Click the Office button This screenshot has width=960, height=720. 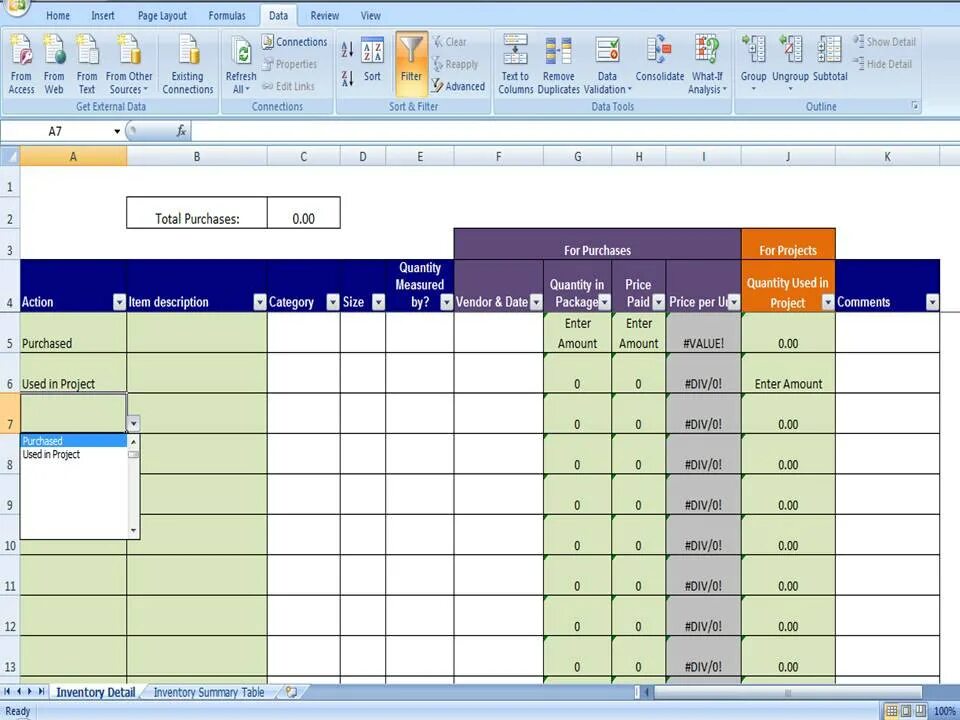click(x=15, y=6)
